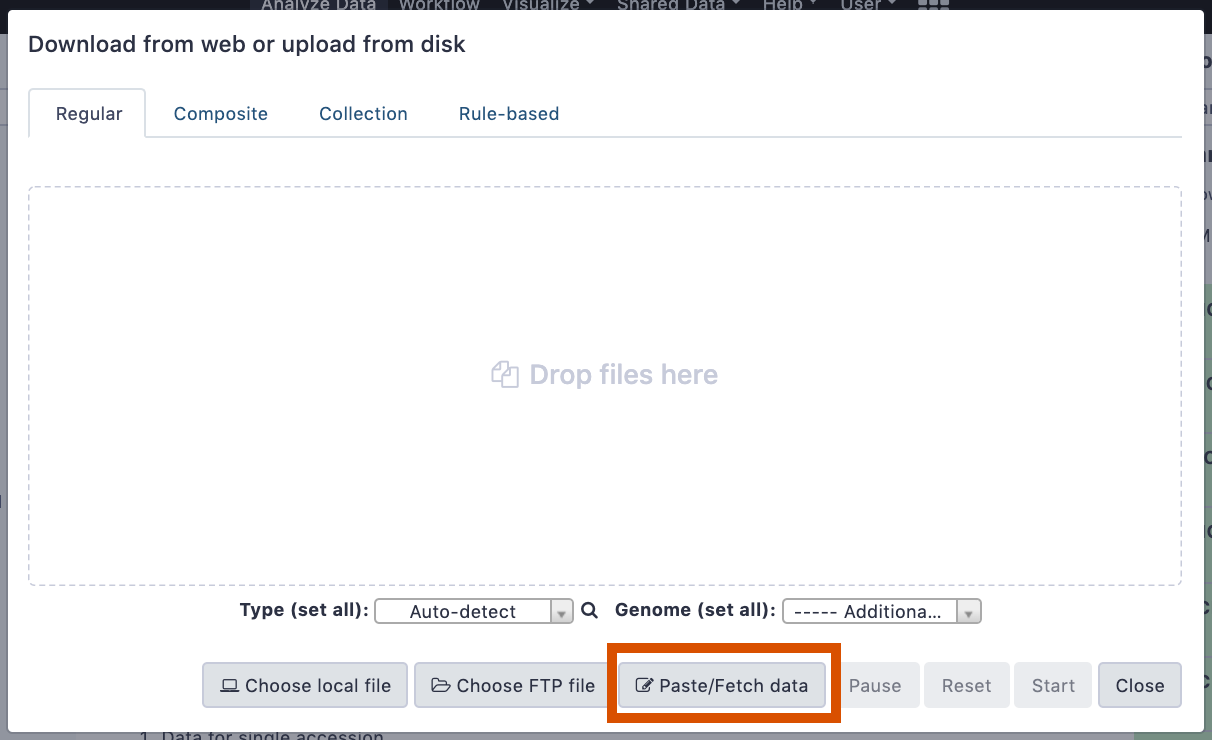Expand the Visualize menu
Viewport: 1212px width, 740px height.
pyautogui.click(x=549, y=5)
